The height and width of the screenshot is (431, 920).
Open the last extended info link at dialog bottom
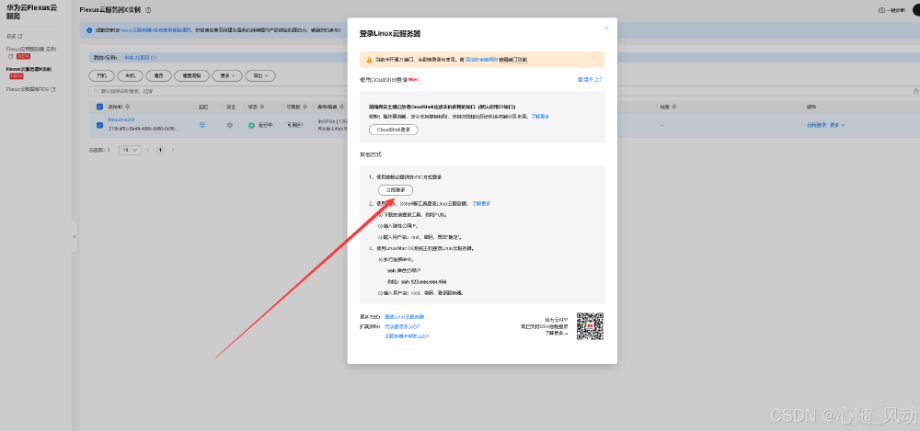[407, 336]
